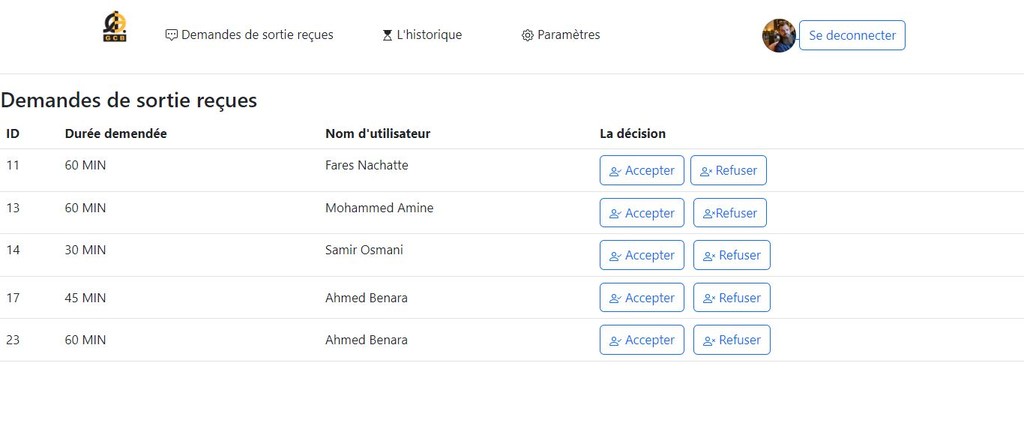Refuse Samir Osmani's request
1024x426 pixels.
[731, 255]
